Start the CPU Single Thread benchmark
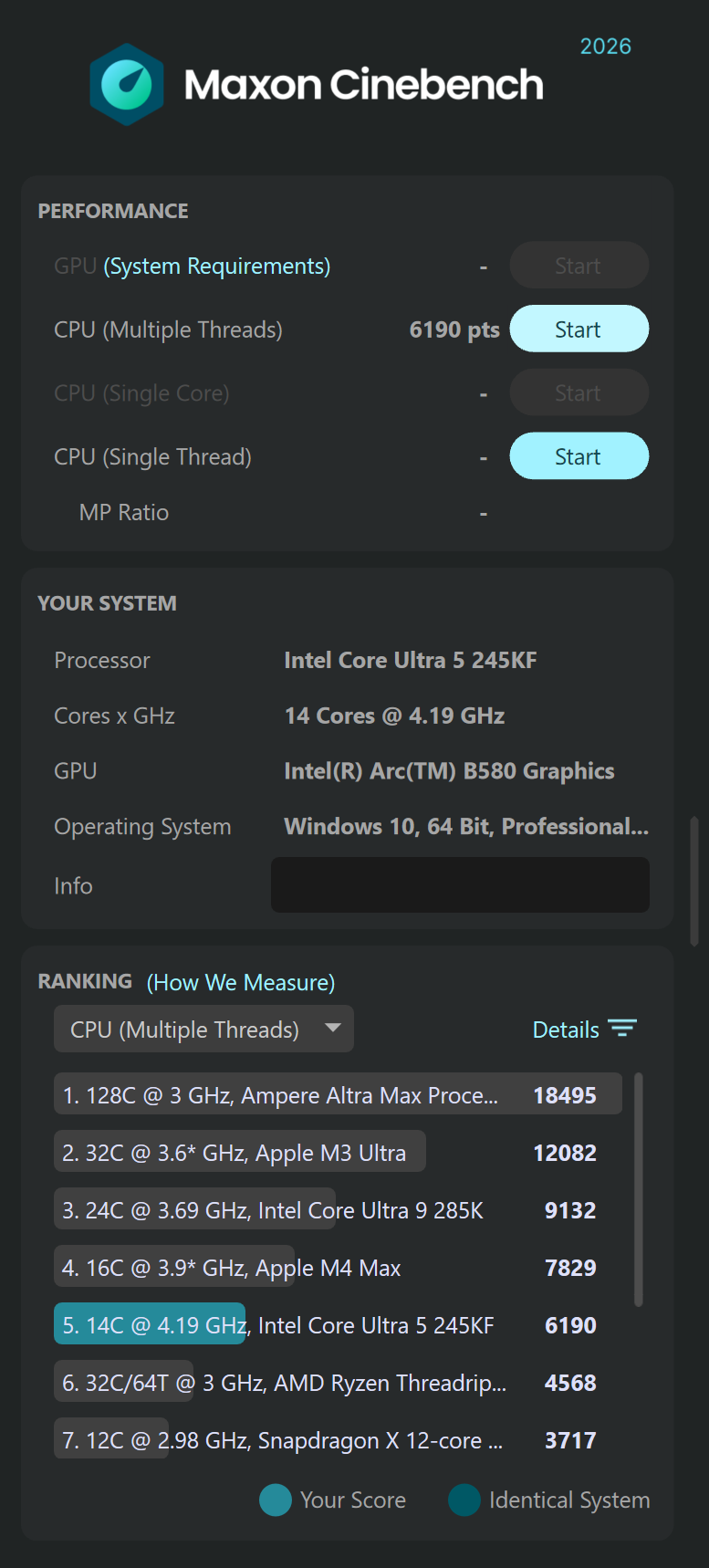The image size is (709, 1568). (579, 456)
